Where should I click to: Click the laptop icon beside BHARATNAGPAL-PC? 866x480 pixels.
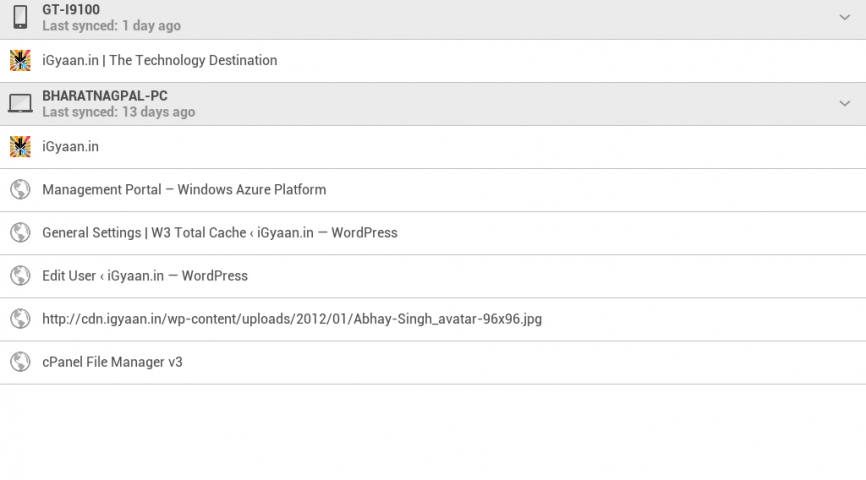point(20,103)
